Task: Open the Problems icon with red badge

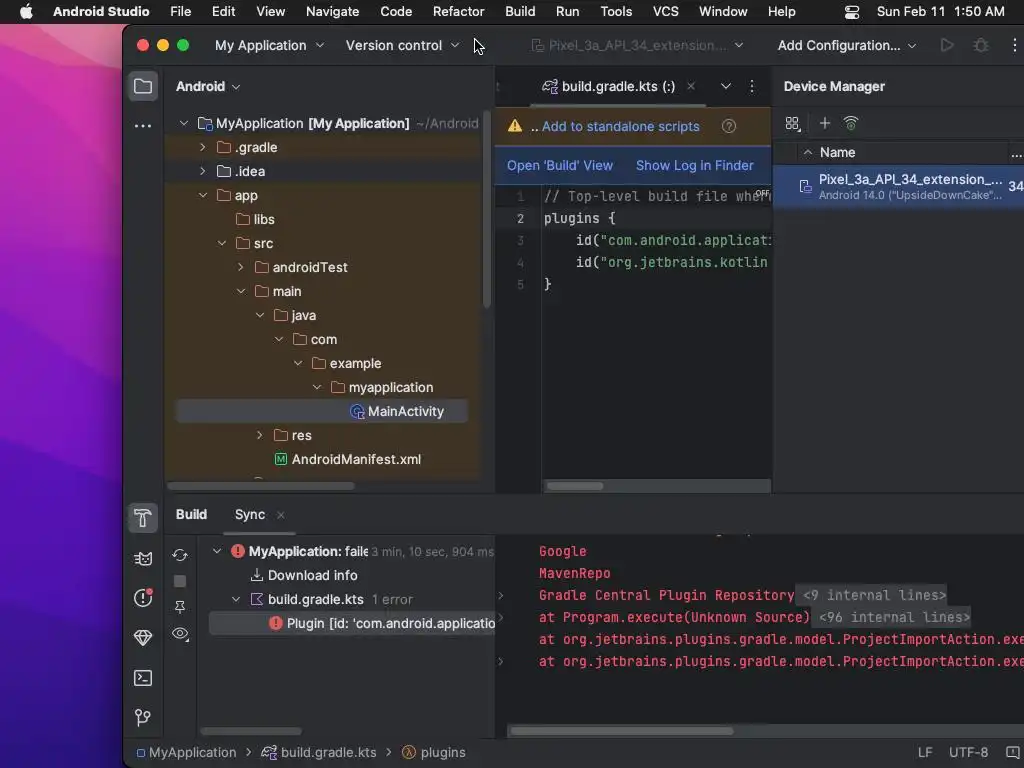Action: click(x=143, y=598)
